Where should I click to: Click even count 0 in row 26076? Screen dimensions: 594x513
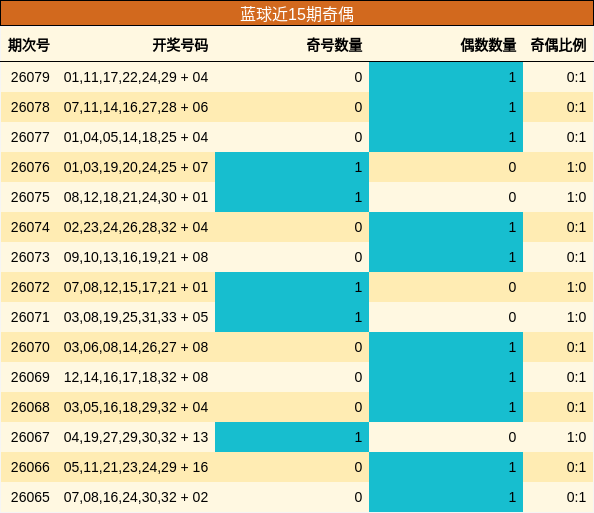click(x=512, y=167)
